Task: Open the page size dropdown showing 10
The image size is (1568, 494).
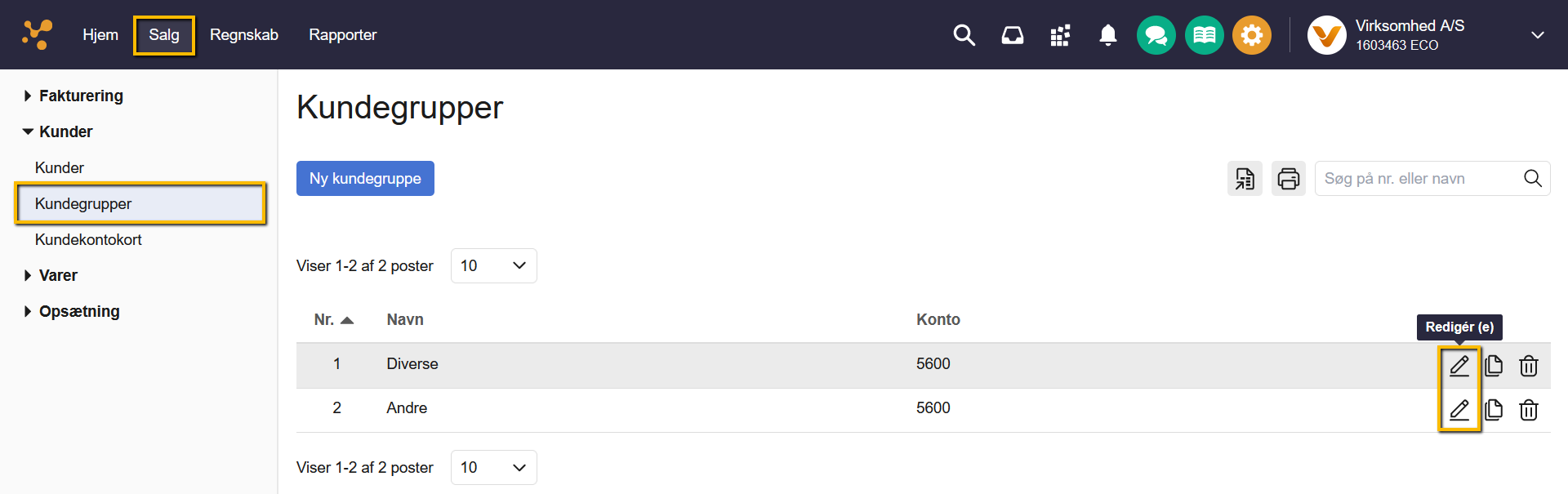Action: point(493,265)
